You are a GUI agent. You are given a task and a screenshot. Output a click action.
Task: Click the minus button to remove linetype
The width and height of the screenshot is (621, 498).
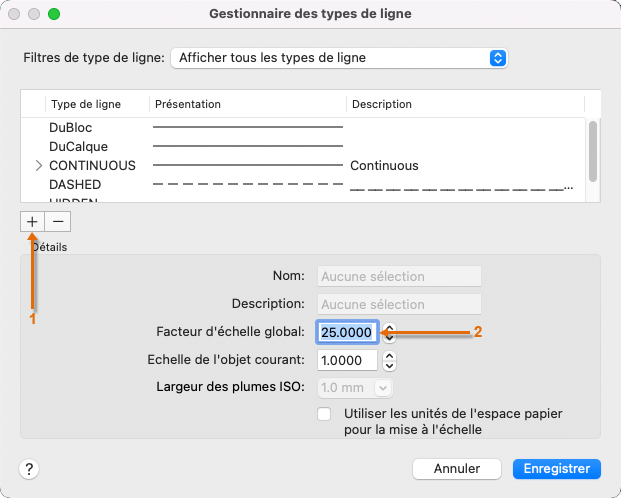58,221
